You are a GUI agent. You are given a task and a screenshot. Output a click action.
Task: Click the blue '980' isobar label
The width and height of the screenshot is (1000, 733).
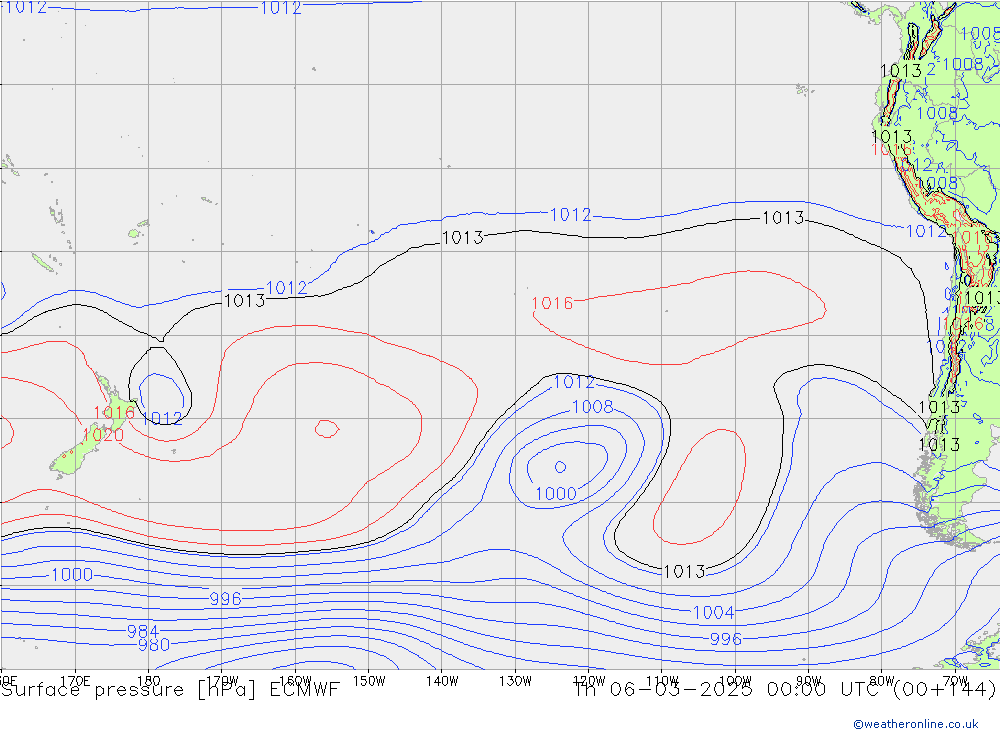[154, 645]
